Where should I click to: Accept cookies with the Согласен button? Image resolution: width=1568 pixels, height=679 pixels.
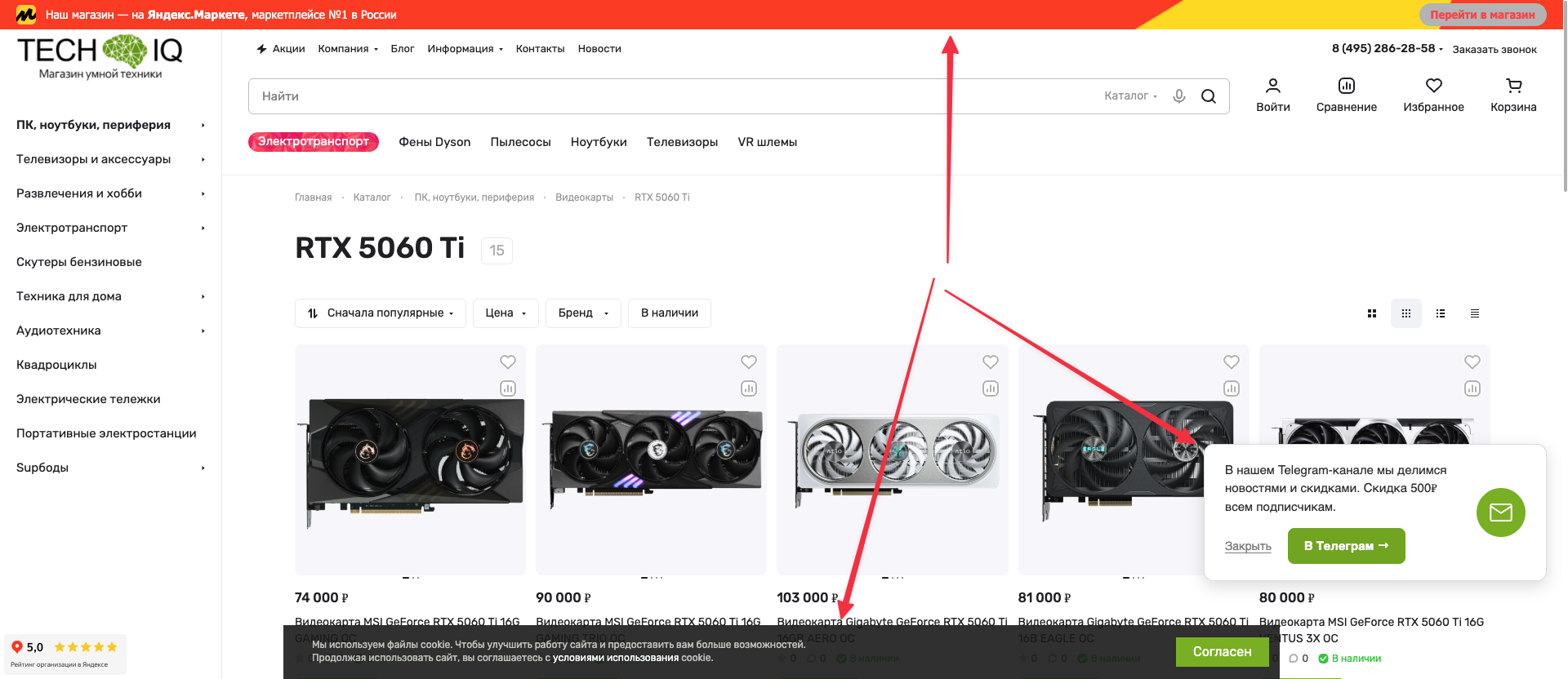pyautogui.click(x=1222, y=651)
